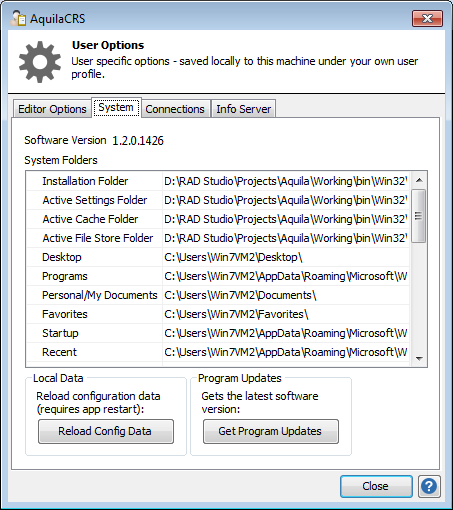The width and height of the screenshot is (453, 510).
Task: Click the System Folders scrollbar thumb
Action: pyautogui.click(x=419, y=216)
